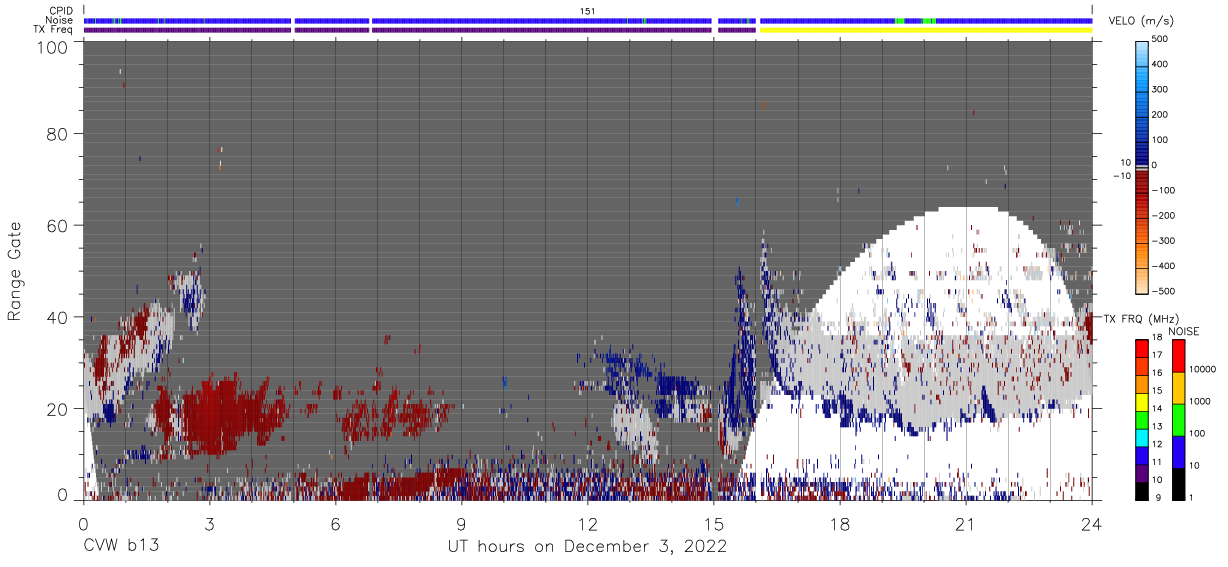1228x567 pixels.
Task: Click the pale orange bottom of velocity colorbar
Action: click(1143, 280)
